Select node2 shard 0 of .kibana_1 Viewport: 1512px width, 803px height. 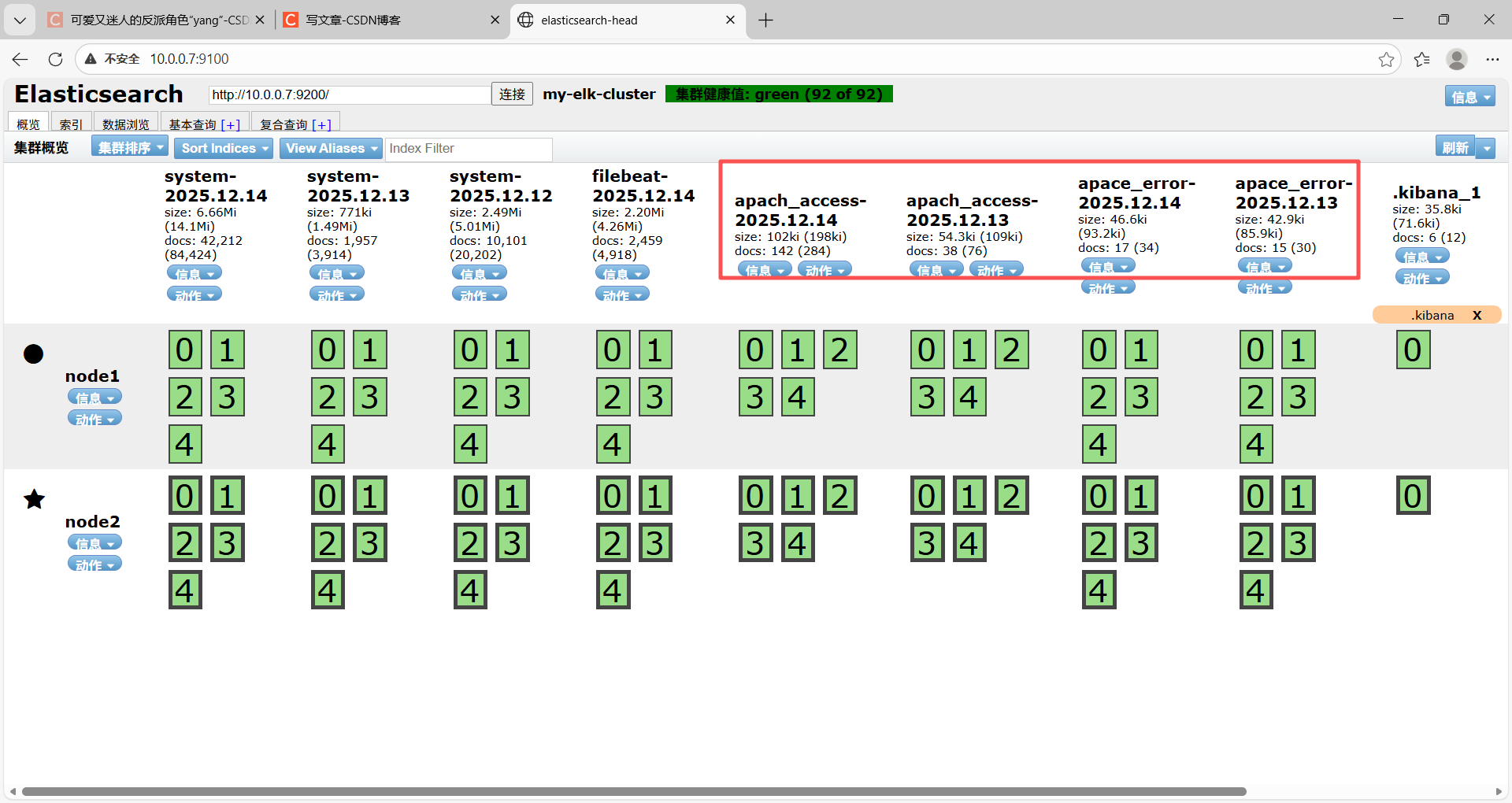(x=1413, y=496)
